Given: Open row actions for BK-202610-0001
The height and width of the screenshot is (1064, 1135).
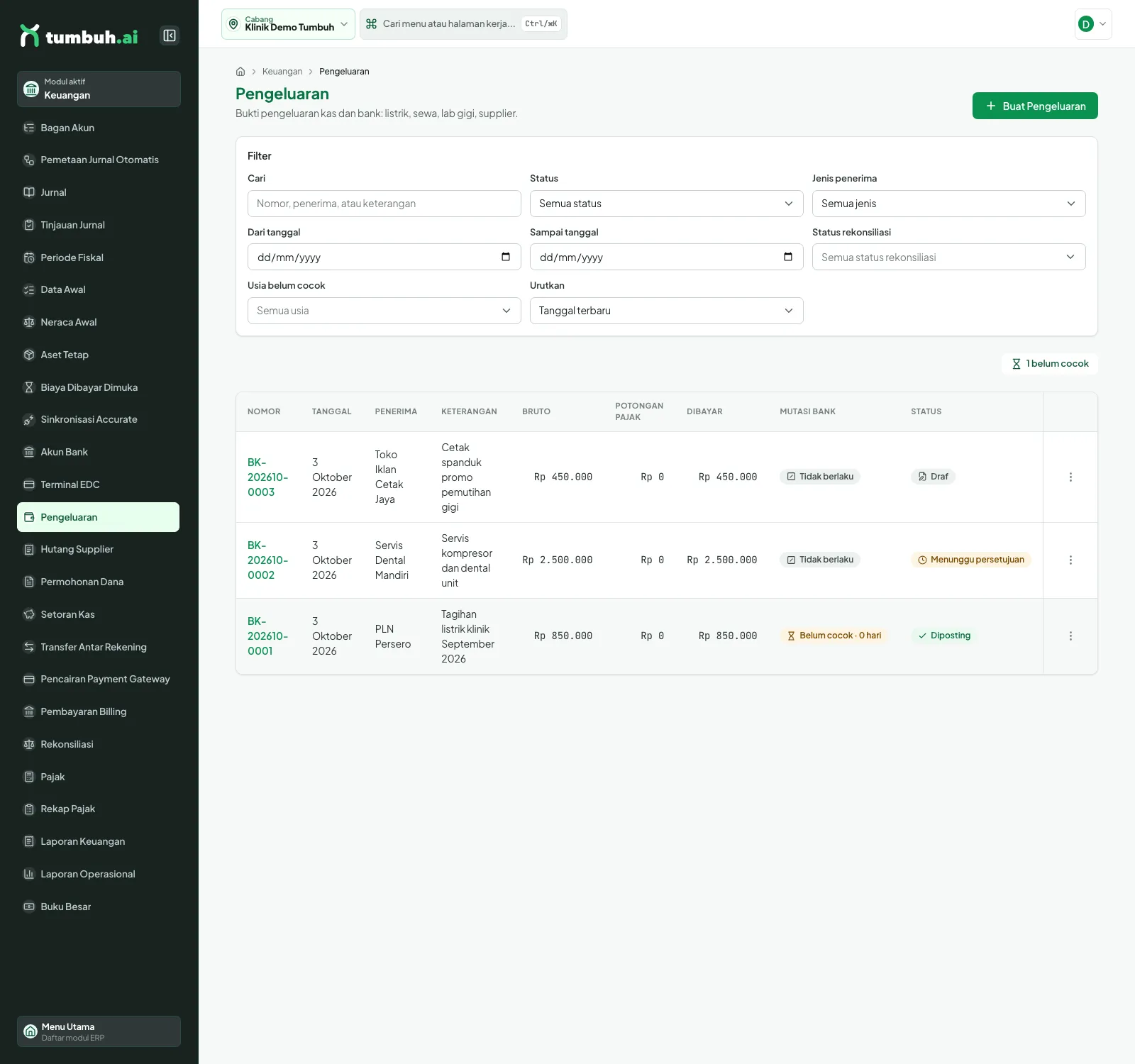Looking at the screenshot, I should coord(1070,636).
